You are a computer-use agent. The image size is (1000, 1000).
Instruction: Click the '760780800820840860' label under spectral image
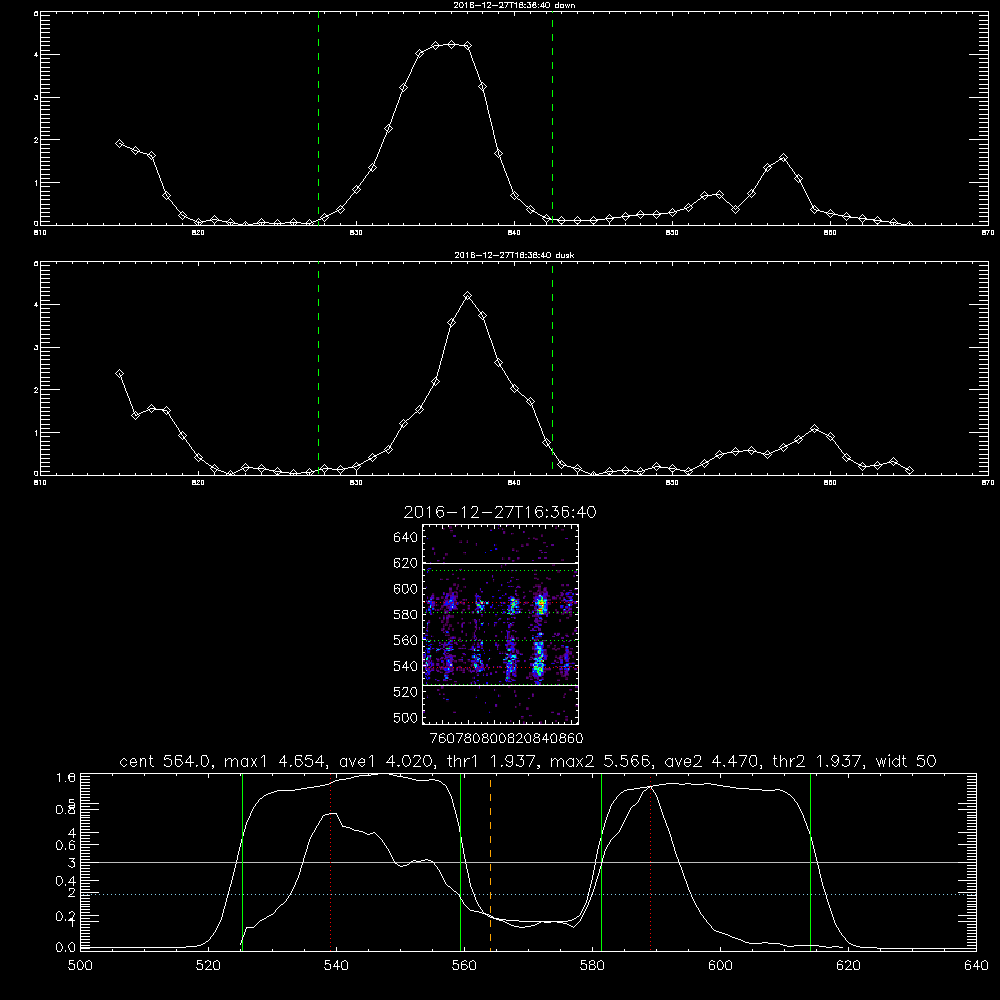pyautogui.click(x=507, y=738)
